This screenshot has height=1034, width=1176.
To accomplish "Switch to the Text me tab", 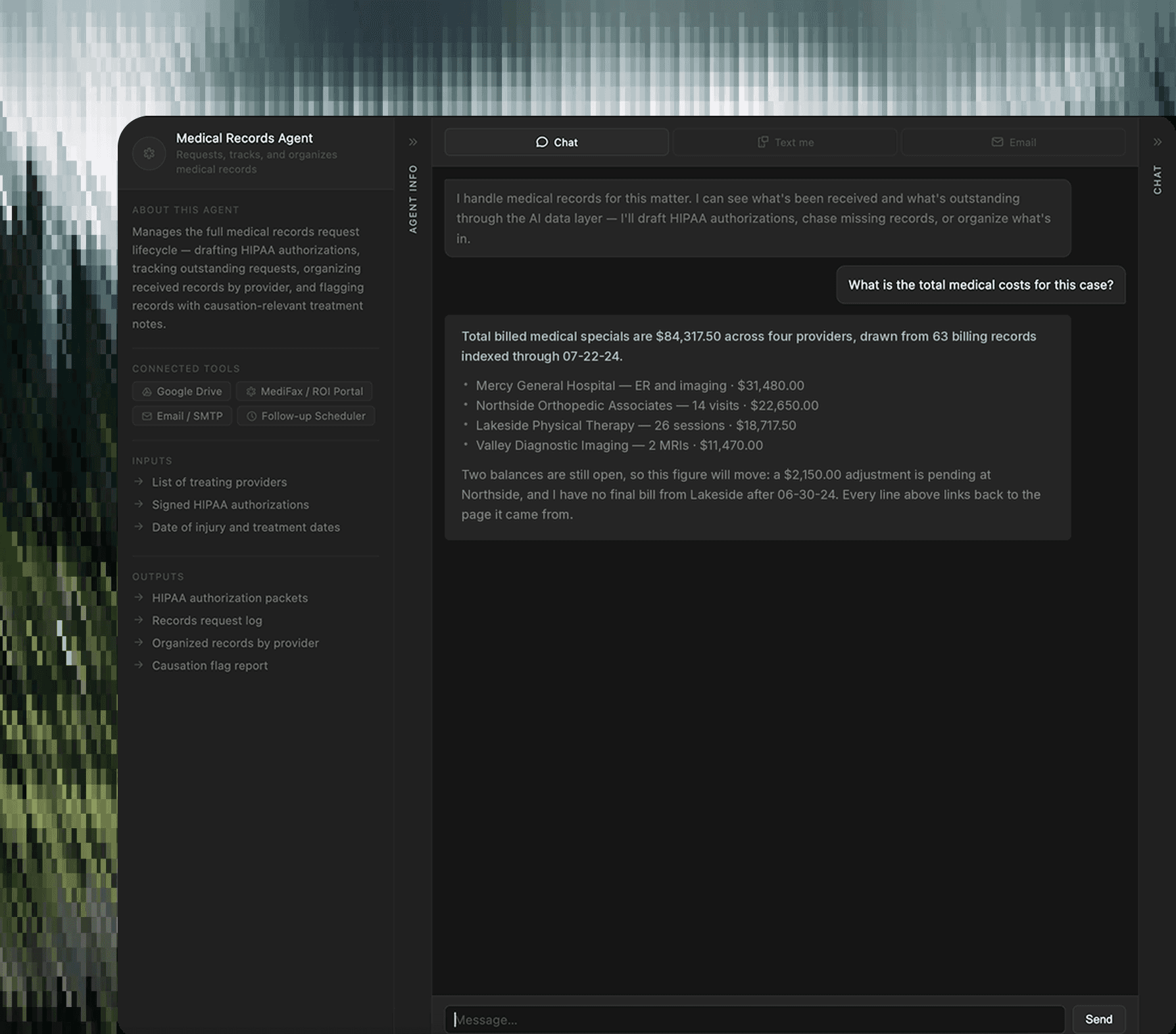I will pyautogui.click(x=785, y=142).
